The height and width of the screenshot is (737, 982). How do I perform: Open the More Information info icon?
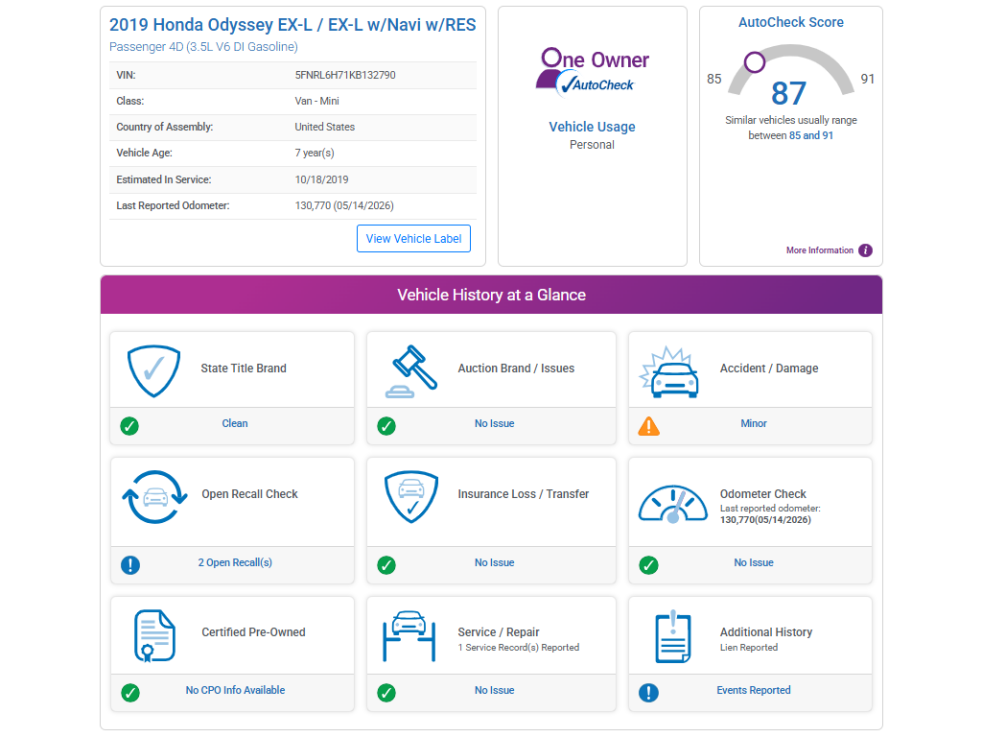coord(866,250)
